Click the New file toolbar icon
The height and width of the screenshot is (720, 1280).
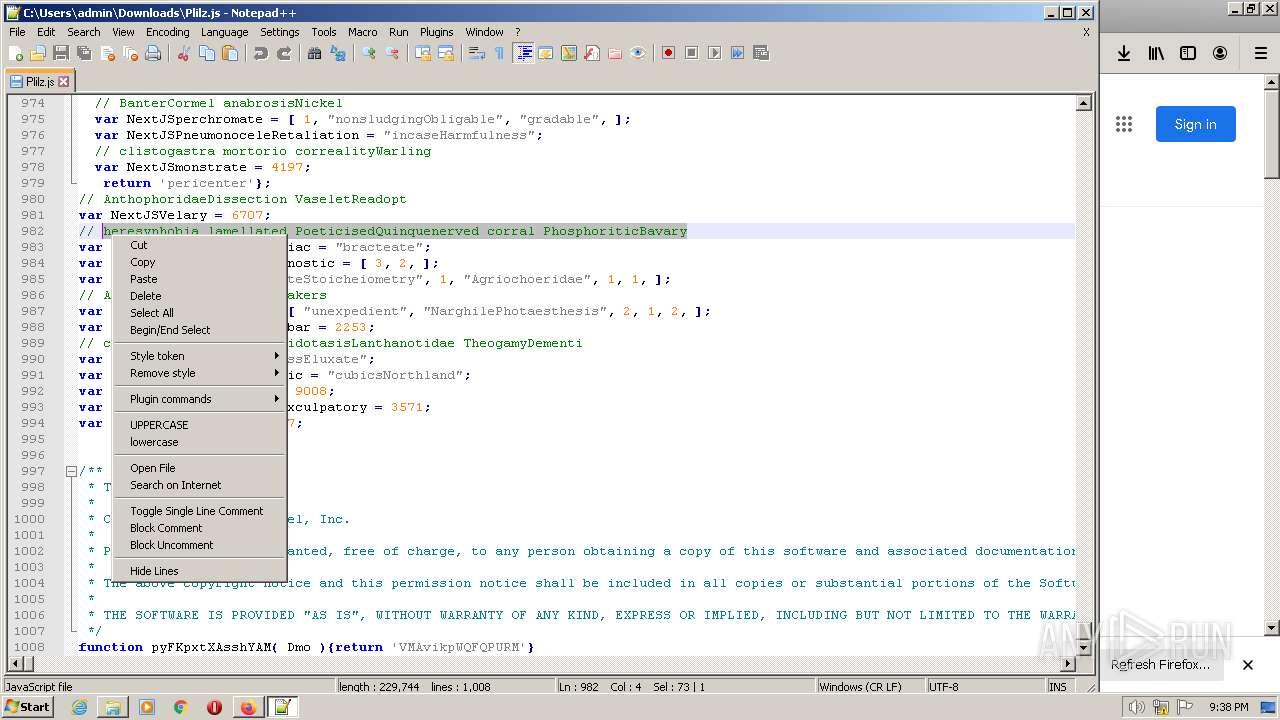16,53
